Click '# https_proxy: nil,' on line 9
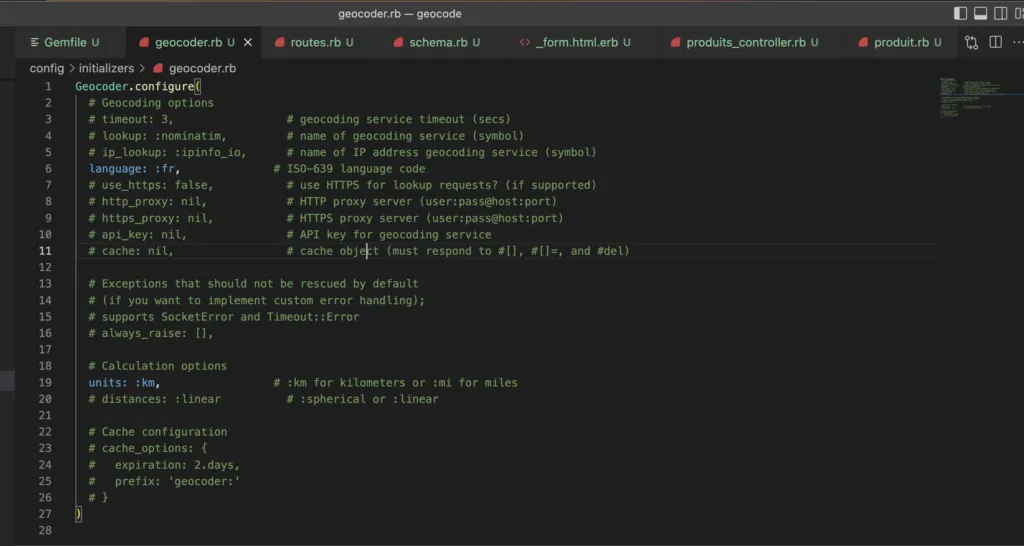1024x546 pixels. (151, 217)
